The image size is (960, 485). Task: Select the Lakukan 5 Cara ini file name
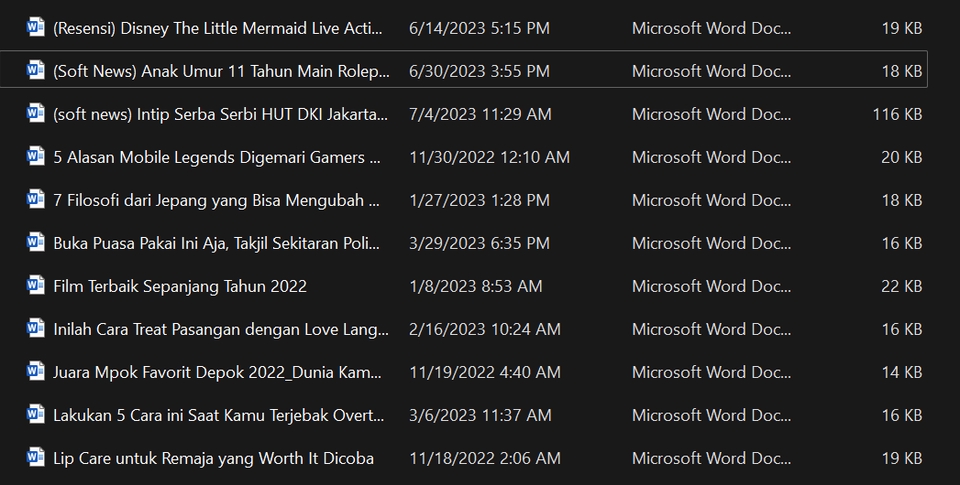click(218, 415)
